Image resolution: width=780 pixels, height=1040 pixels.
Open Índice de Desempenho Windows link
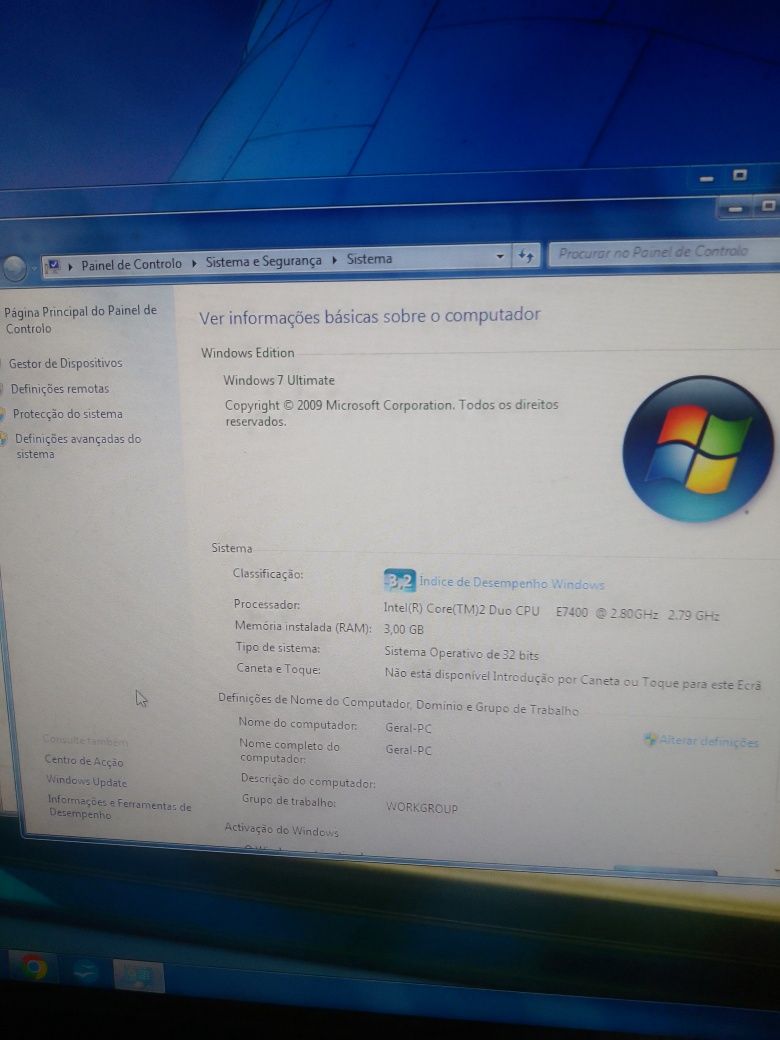point(511,583)
